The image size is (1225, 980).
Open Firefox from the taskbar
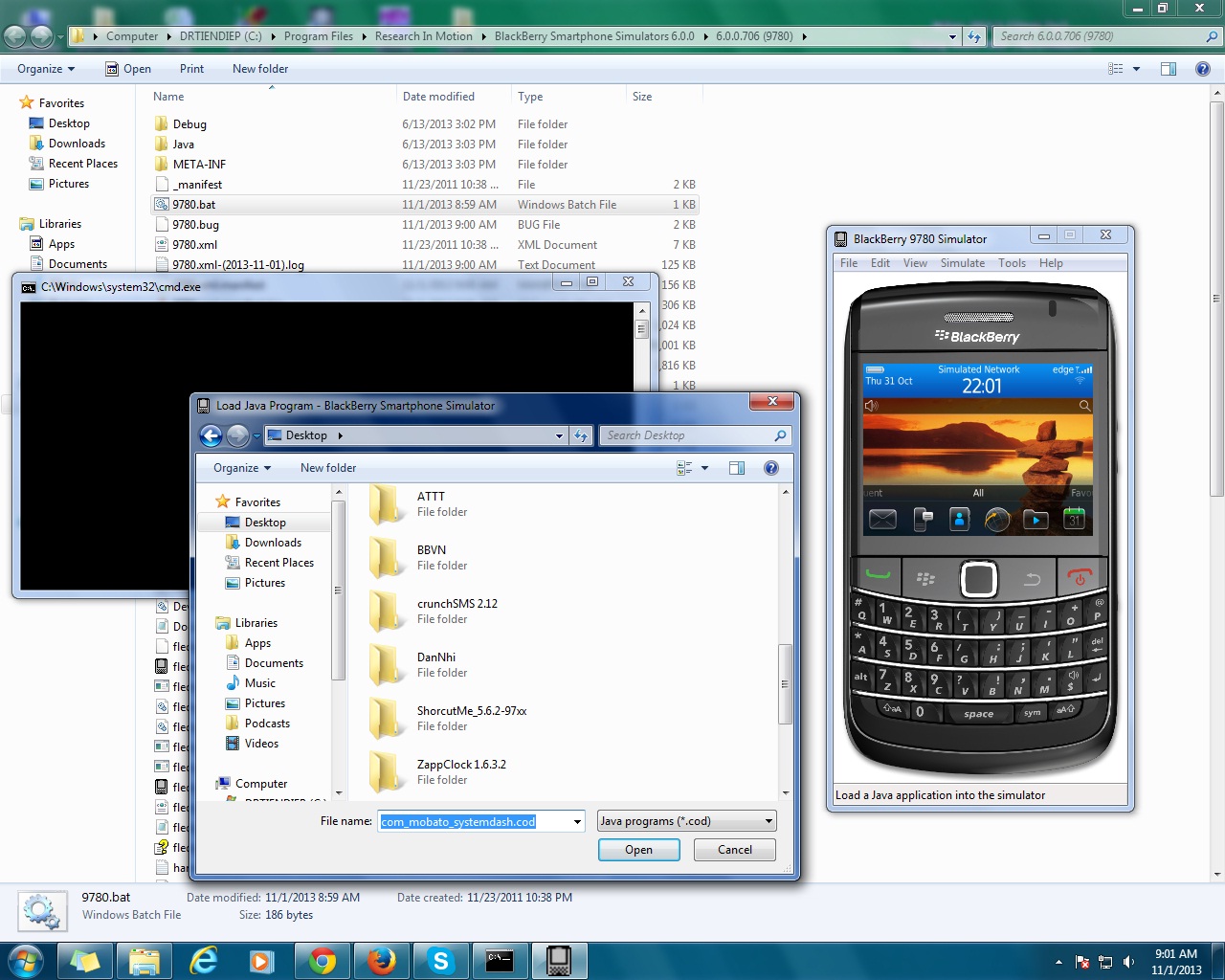pos(382,961)
